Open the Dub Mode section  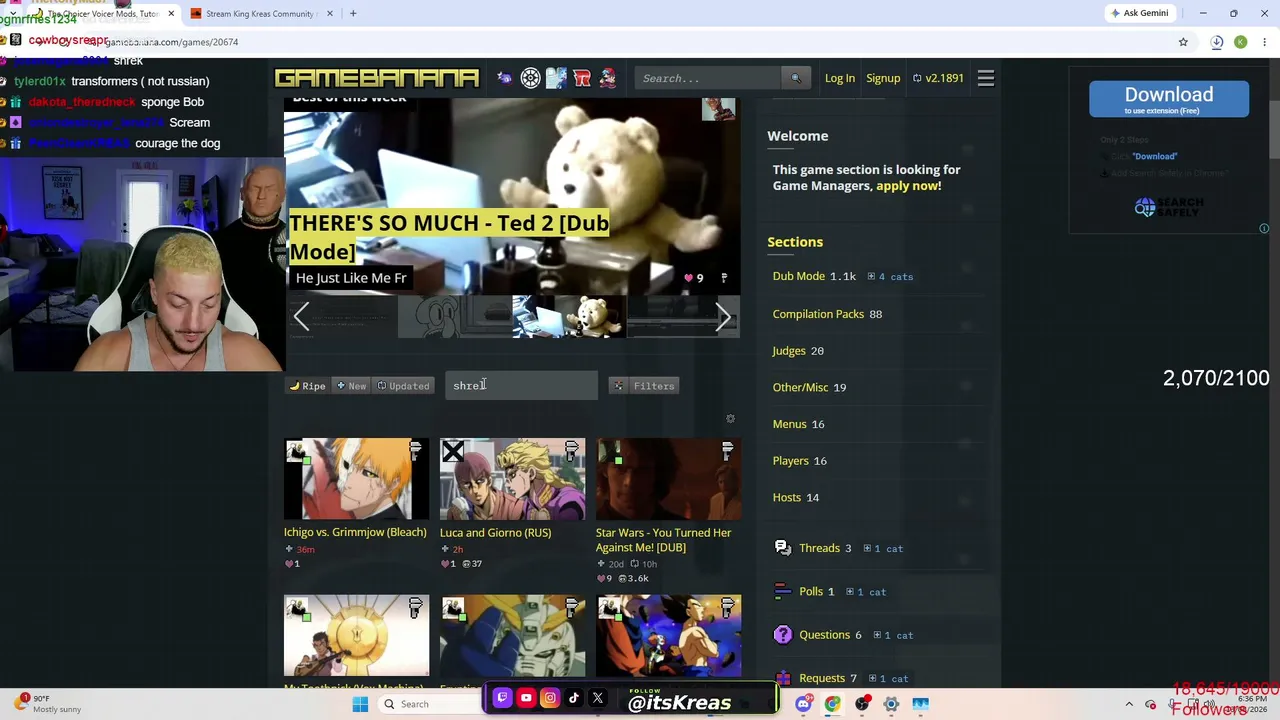(x=799, y=277)
